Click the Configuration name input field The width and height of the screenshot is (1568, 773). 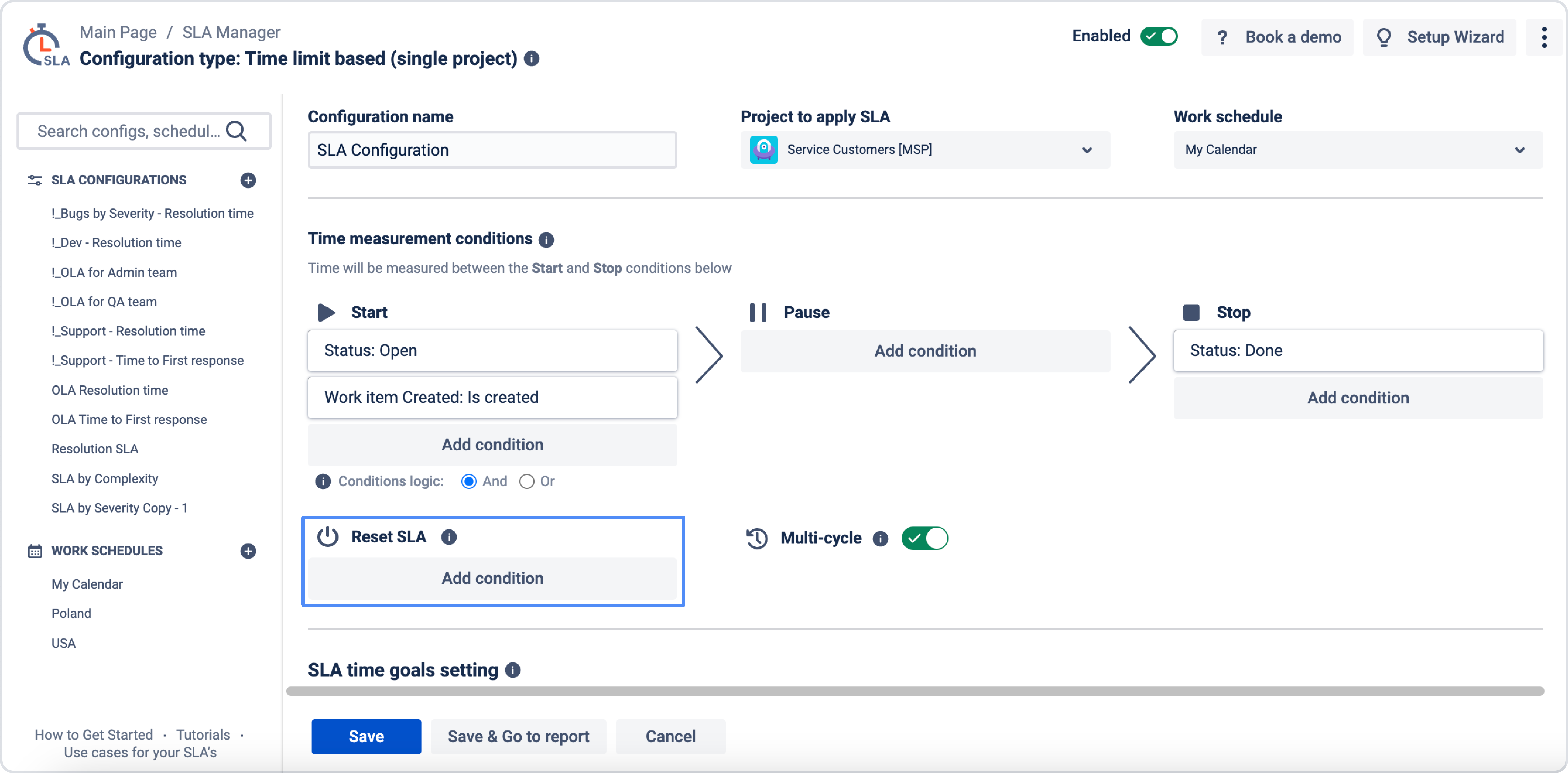click(492, 150)
